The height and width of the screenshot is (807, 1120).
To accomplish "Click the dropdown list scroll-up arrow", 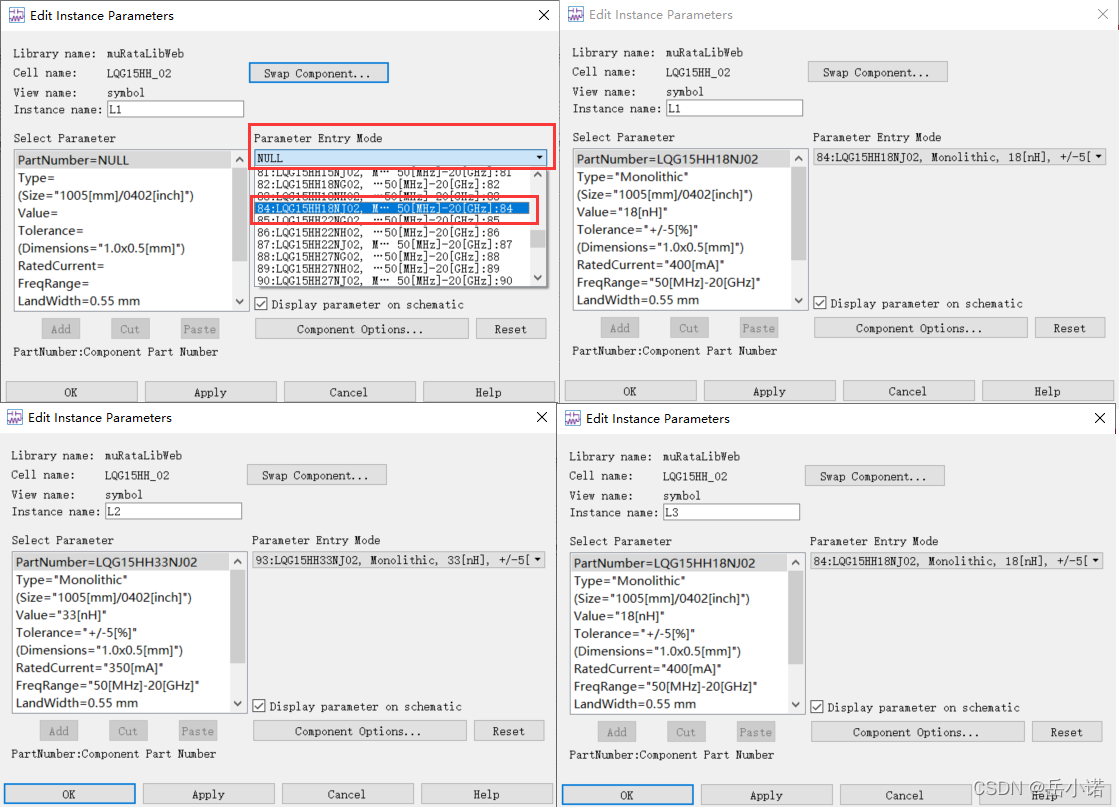I will [x=538, y=174].
